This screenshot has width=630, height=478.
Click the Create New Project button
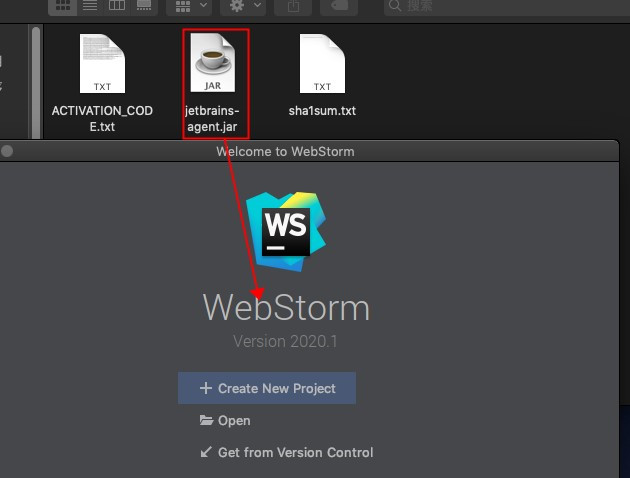click(267, 388)
